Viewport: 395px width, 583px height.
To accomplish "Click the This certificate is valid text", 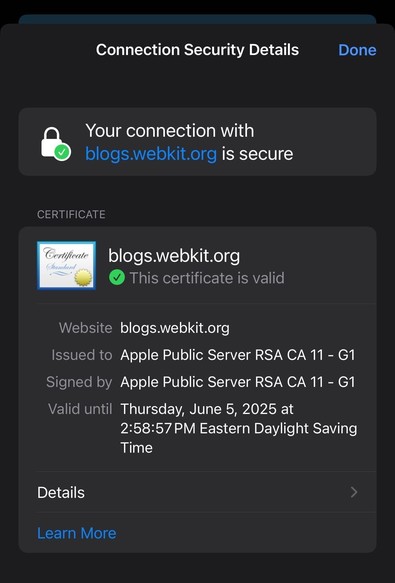I will coord(207,278).
